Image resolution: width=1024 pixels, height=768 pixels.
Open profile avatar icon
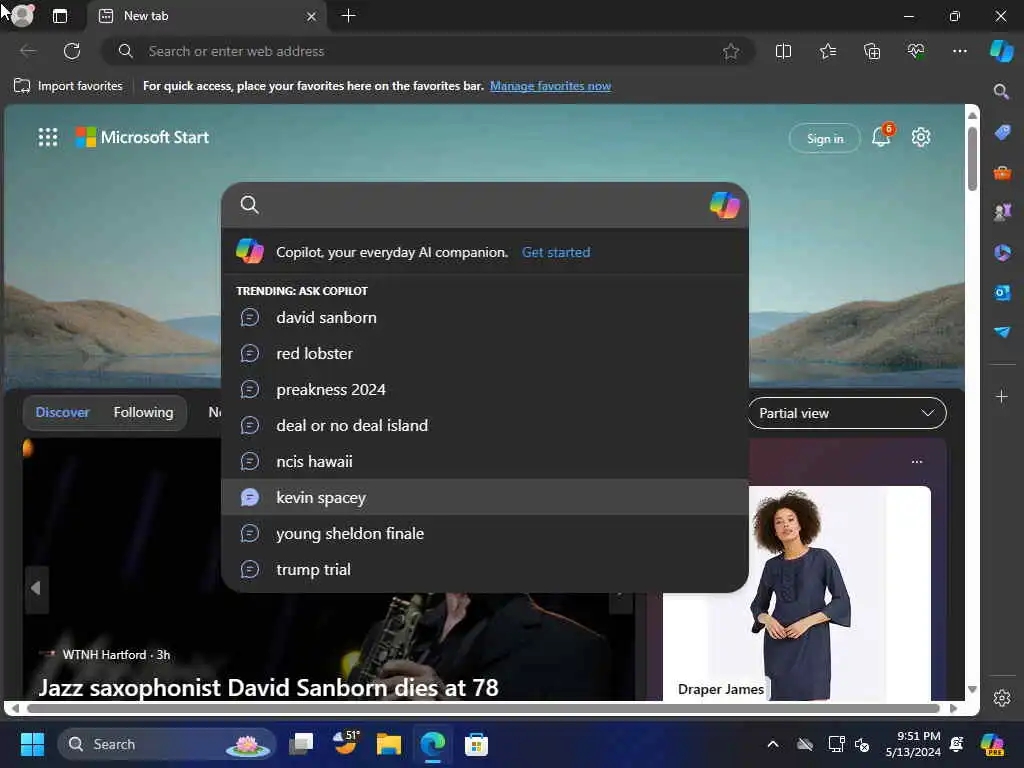coord(23,16)
